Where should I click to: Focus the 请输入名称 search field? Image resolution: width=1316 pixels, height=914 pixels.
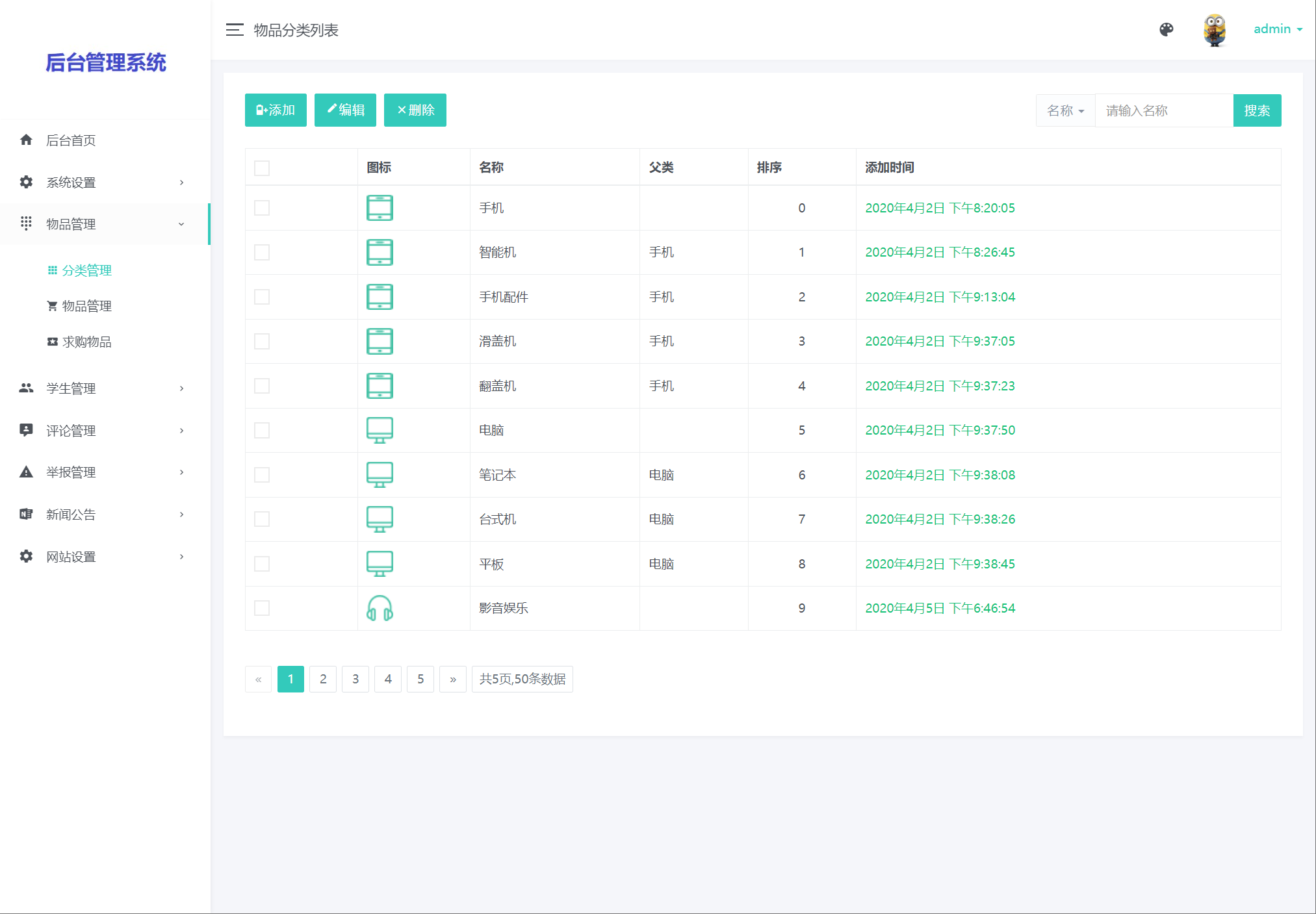tap(1163, 110)
